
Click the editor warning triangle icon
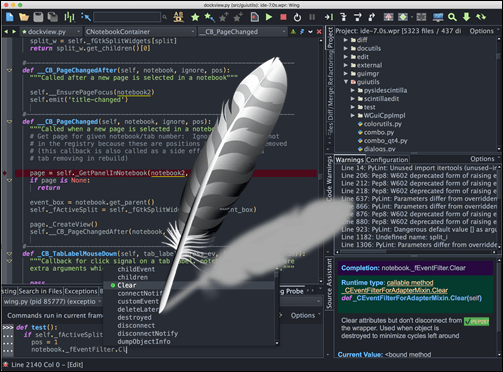293,32
